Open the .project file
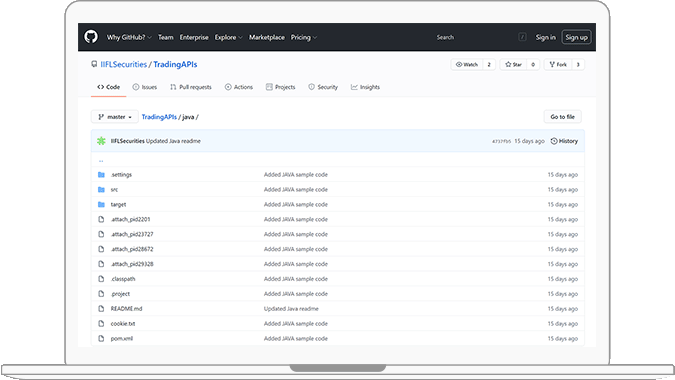The height and width of the screenshot is (380, 675). tap(121, 294)
